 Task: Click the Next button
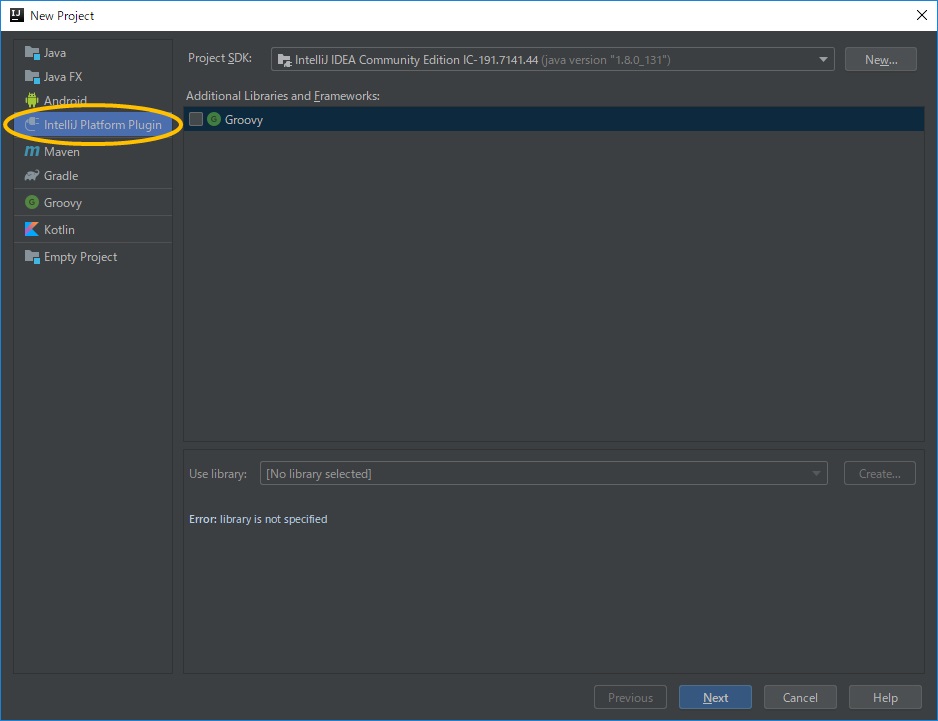coord(715,697)
